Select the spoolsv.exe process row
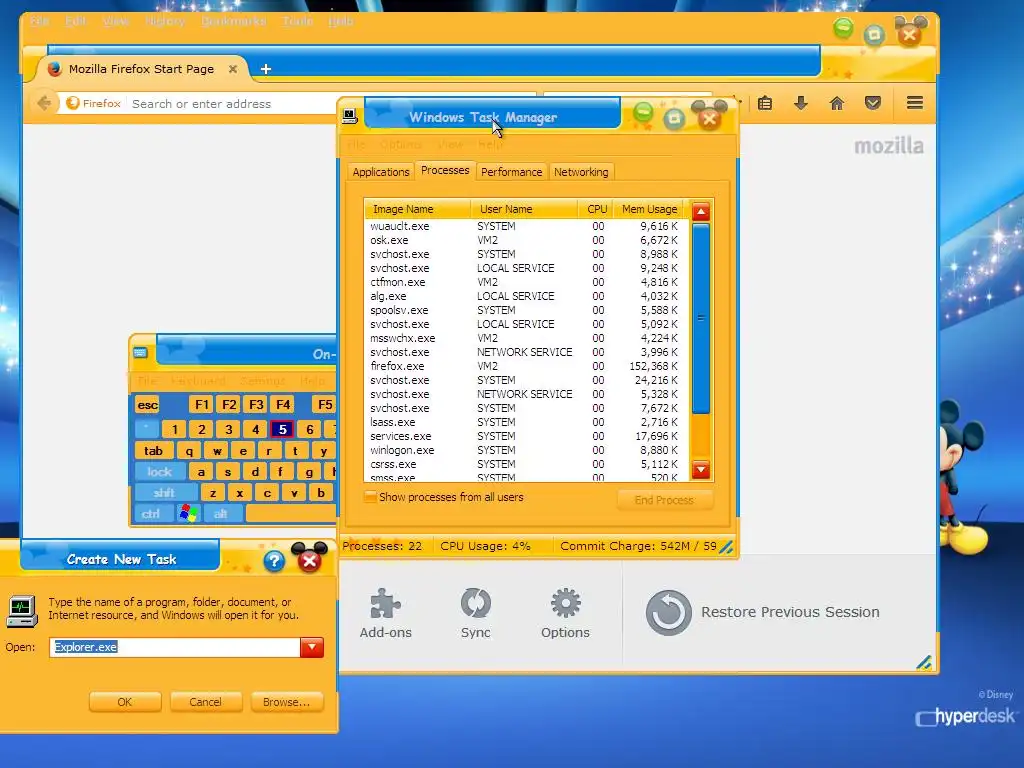Viewport: 1024px width, 768px height. (524, 310)
